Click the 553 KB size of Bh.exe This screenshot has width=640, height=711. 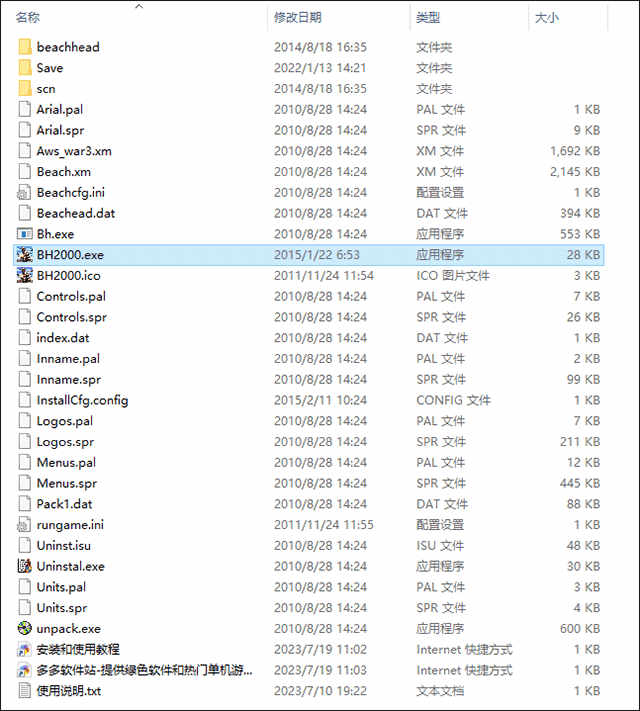580,234
